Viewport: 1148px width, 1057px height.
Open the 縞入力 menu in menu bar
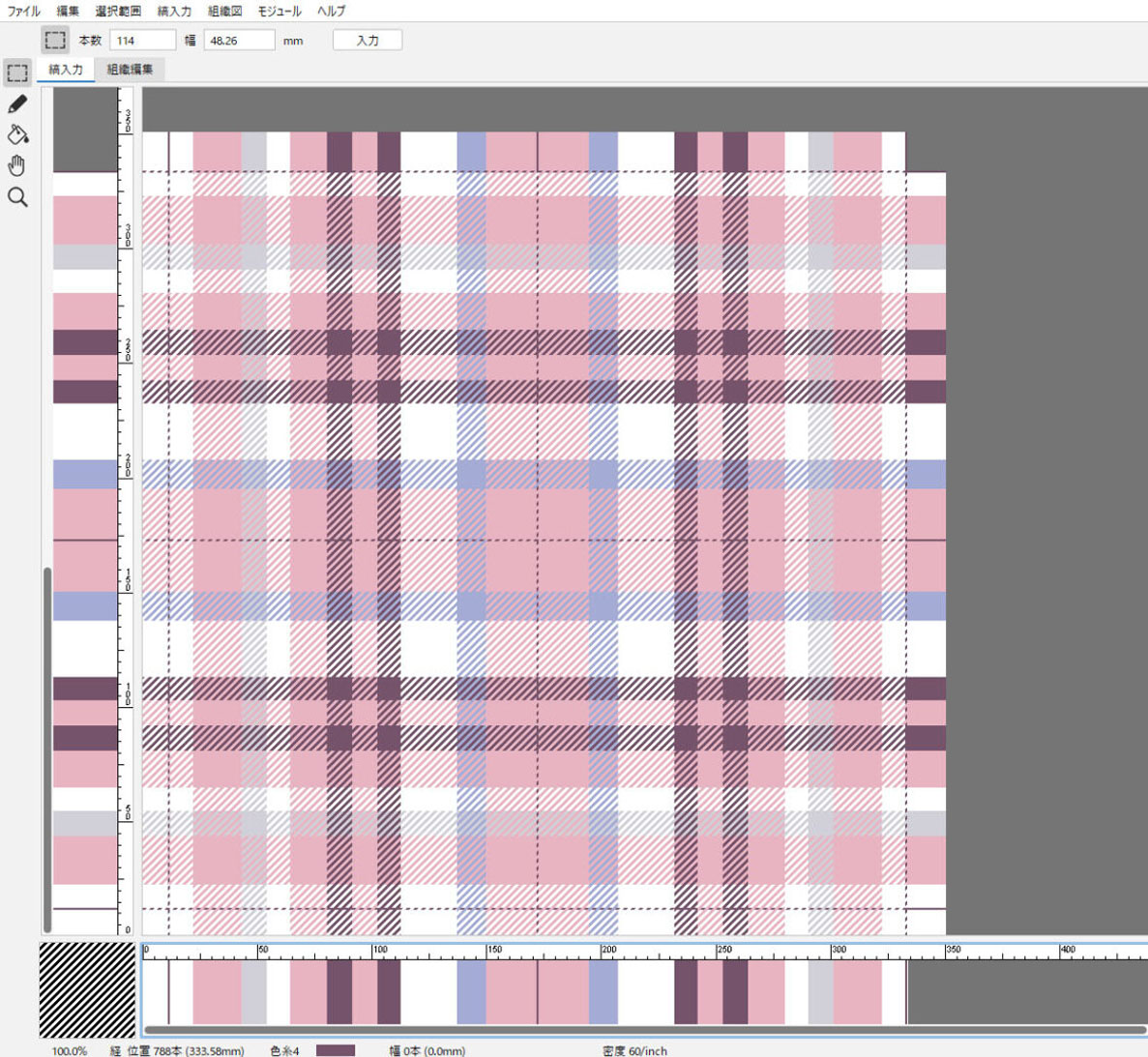point(174,11)
